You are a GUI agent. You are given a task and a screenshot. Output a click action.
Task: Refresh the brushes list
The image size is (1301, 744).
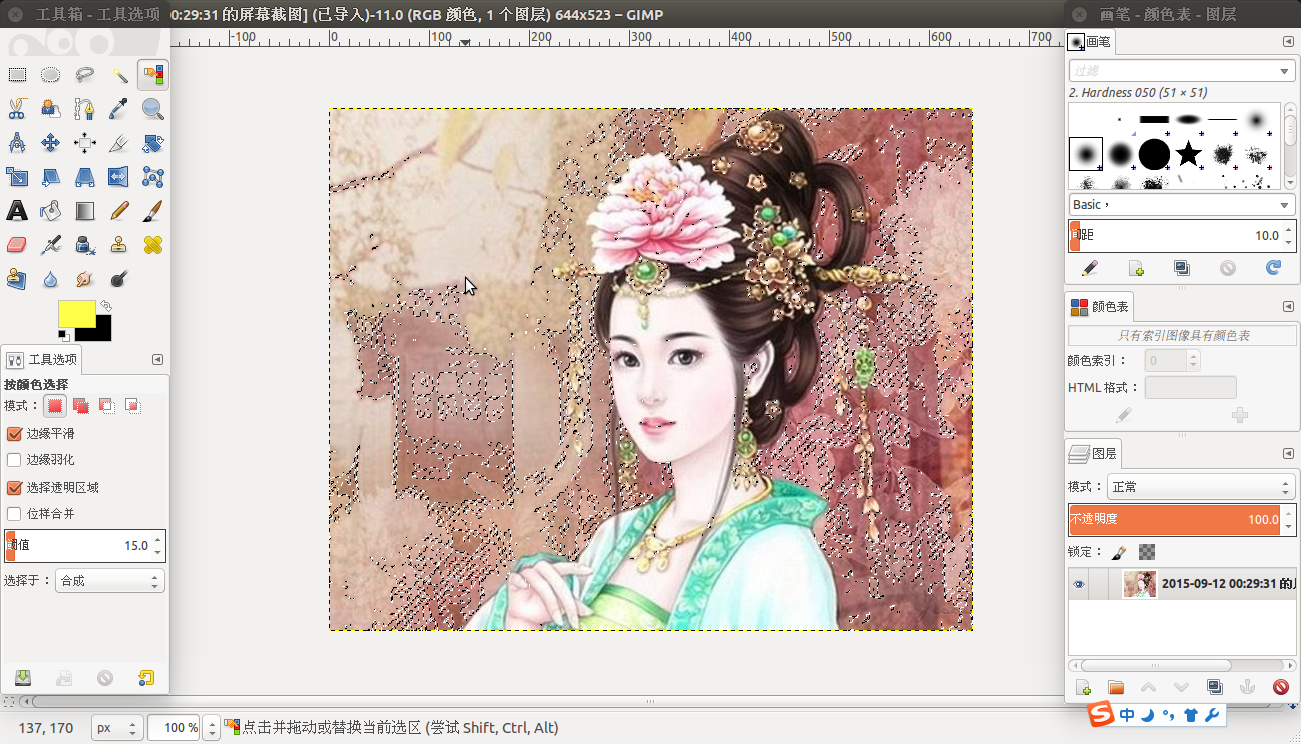click(x=1273, y=268)
